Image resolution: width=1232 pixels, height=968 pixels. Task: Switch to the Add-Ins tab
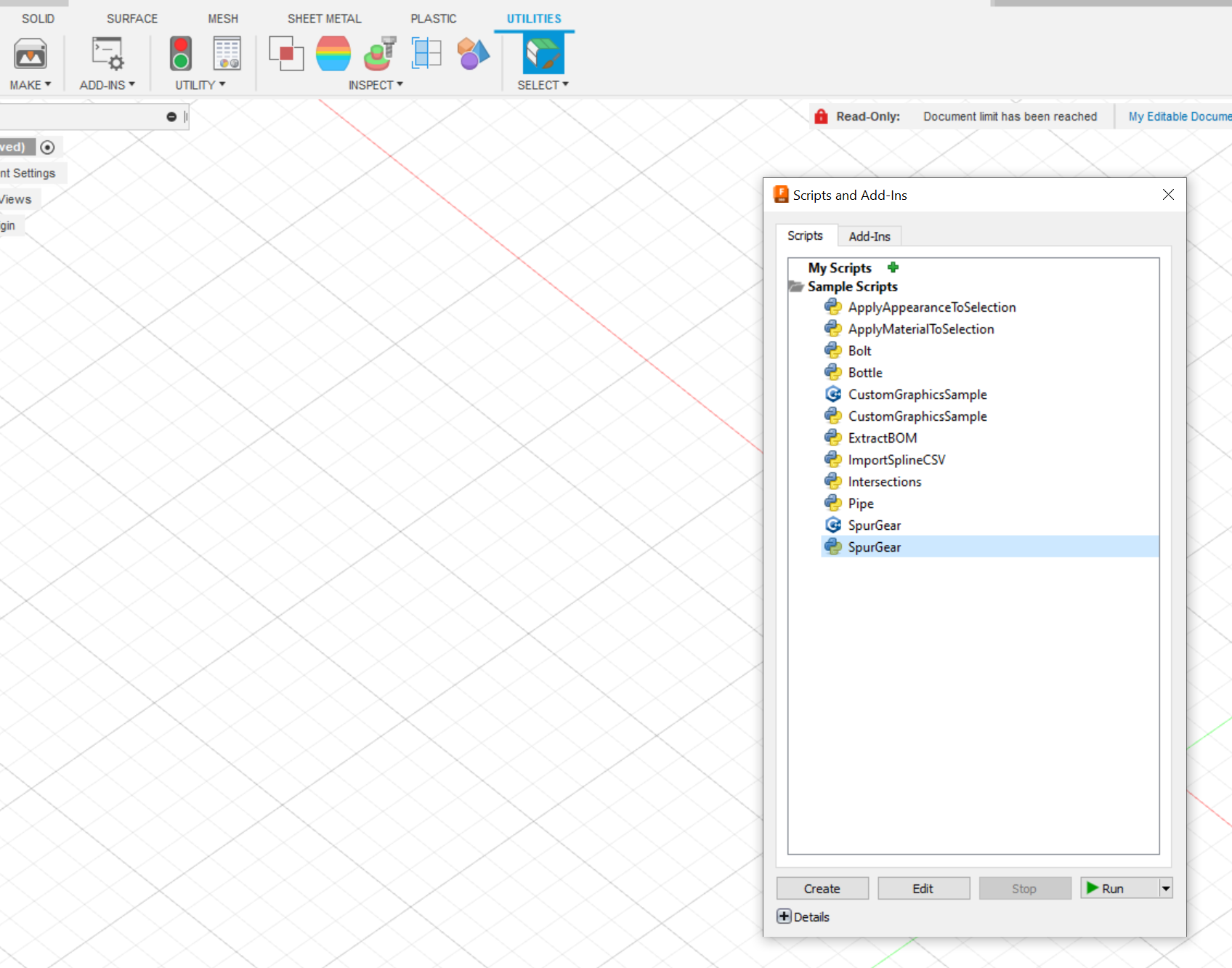[870, 236]
